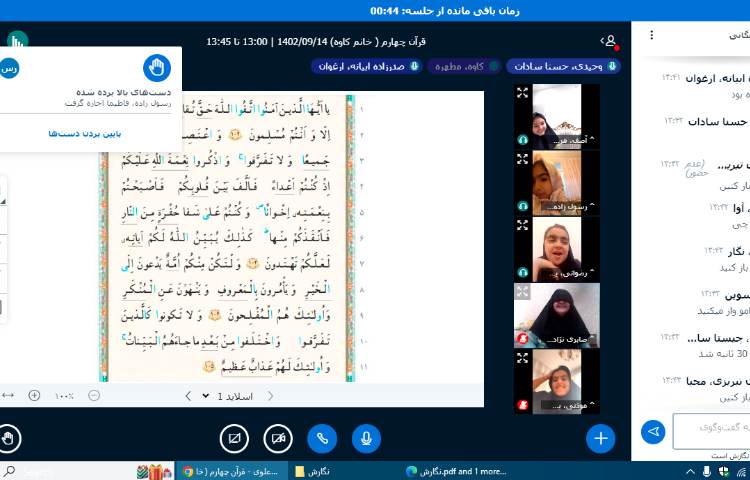Click headphone icon on 'رسول زاده' webcam
This screenshot has height=480, width=750.
(x=522, y=206)
